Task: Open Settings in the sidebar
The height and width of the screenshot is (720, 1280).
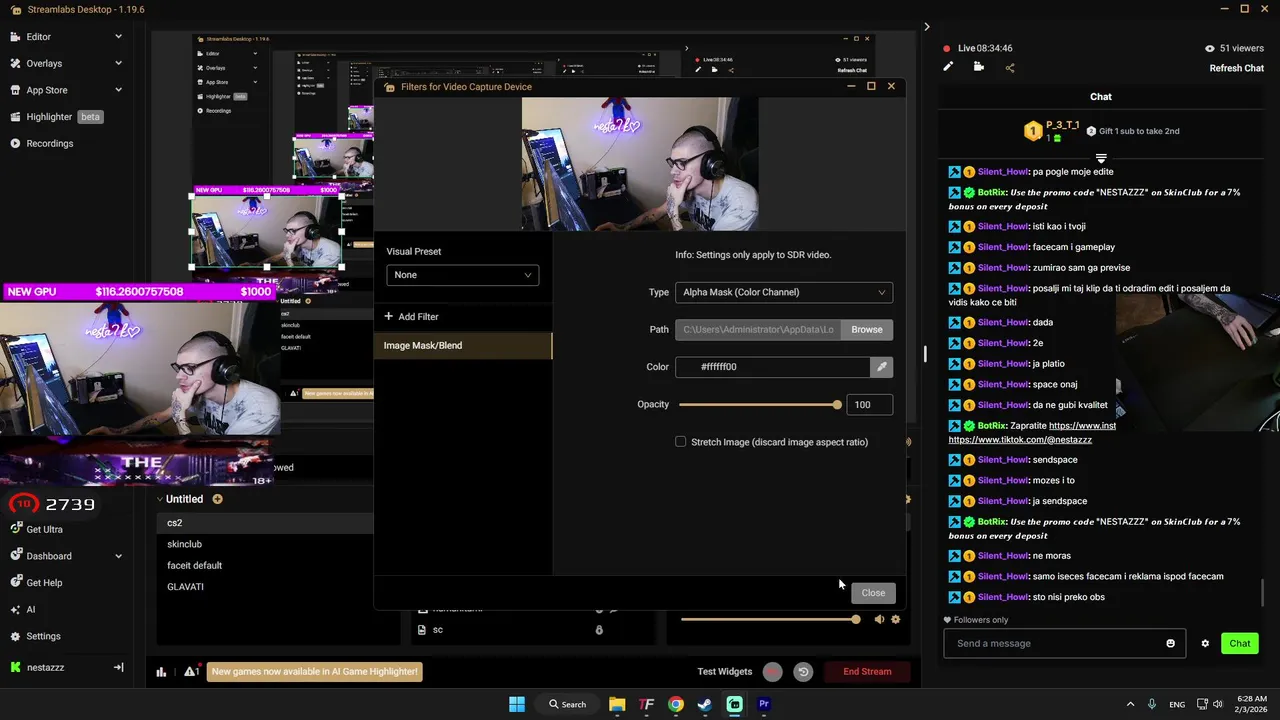Action: [x=43, y=636]
